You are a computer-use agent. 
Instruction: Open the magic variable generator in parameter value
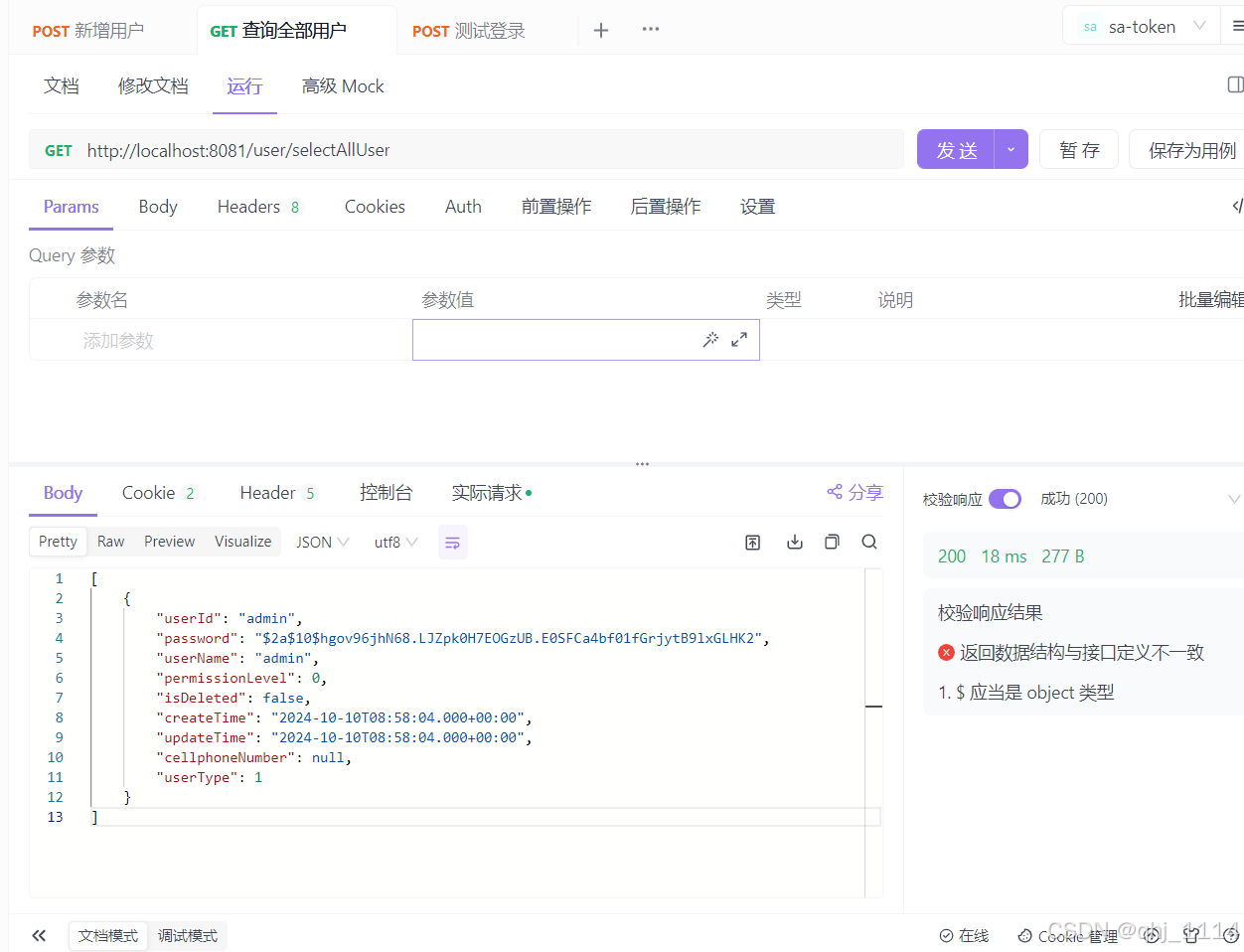point(710,339)
